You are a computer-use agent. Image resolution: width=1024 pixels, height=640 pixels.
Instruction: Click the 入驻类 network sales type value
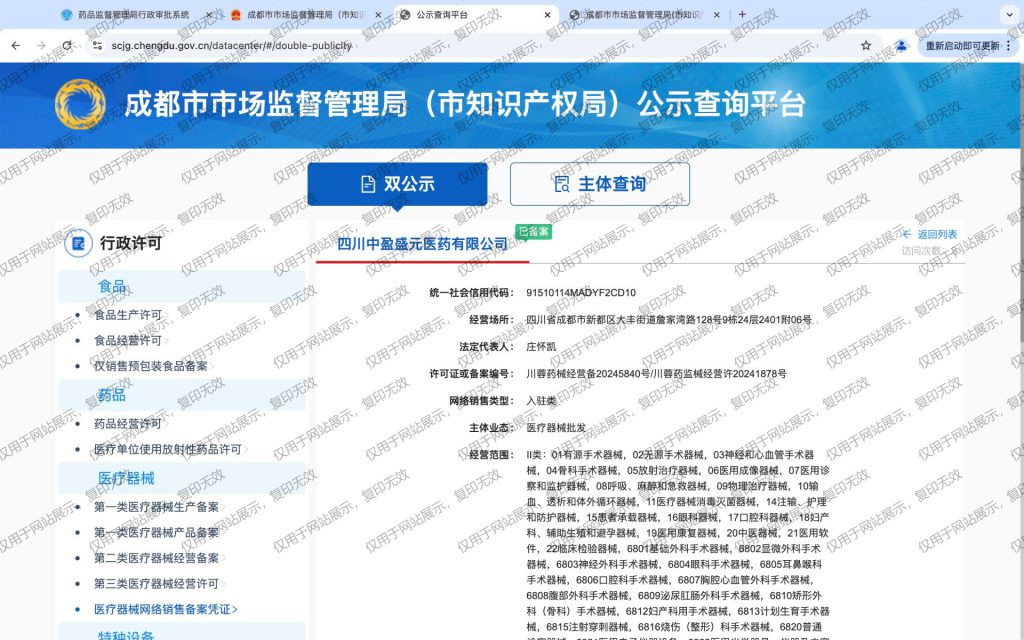coord(541,401)
